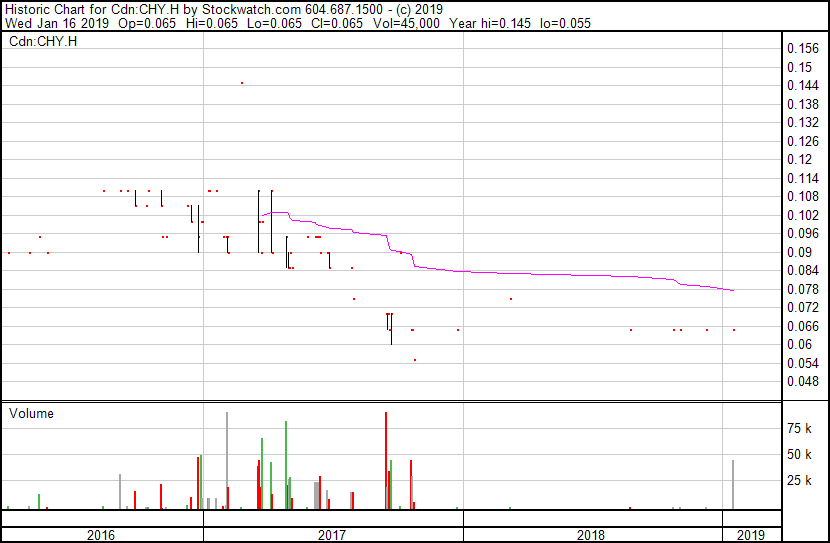Click the 0.048 price axis label
This screenshot has height=543, width=830.
803,381
